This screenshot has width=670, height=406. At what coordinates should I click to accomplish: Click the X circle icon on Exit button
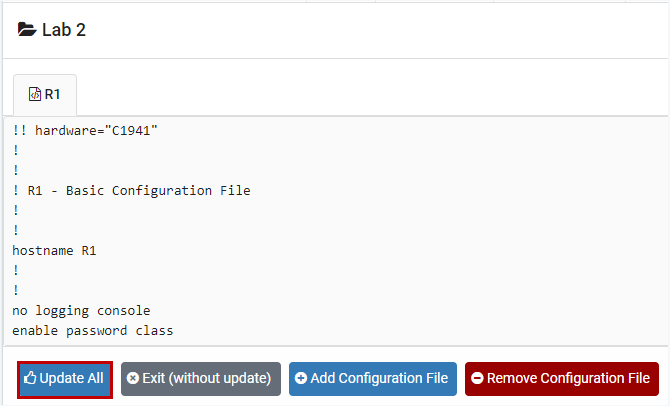133,379
